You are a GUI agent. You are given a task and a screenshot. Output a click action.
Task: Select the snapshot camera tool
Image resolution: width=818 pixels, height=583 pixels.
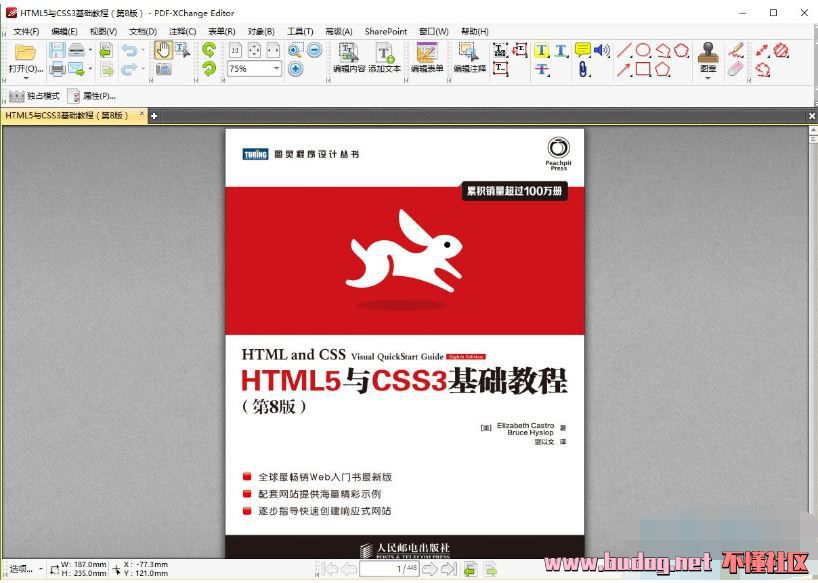point(163,69)
